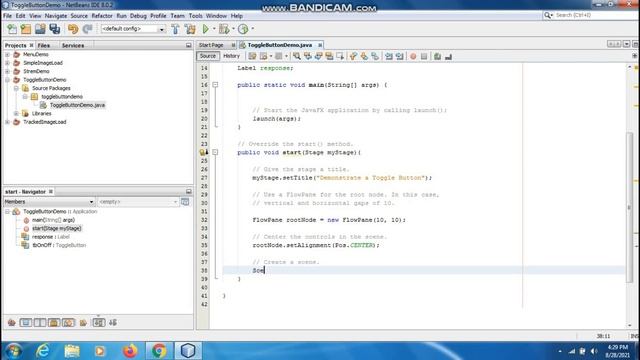640x360 pixels.
Task: Expand the TrackedImageLoad project node
Action: point(7,122)
